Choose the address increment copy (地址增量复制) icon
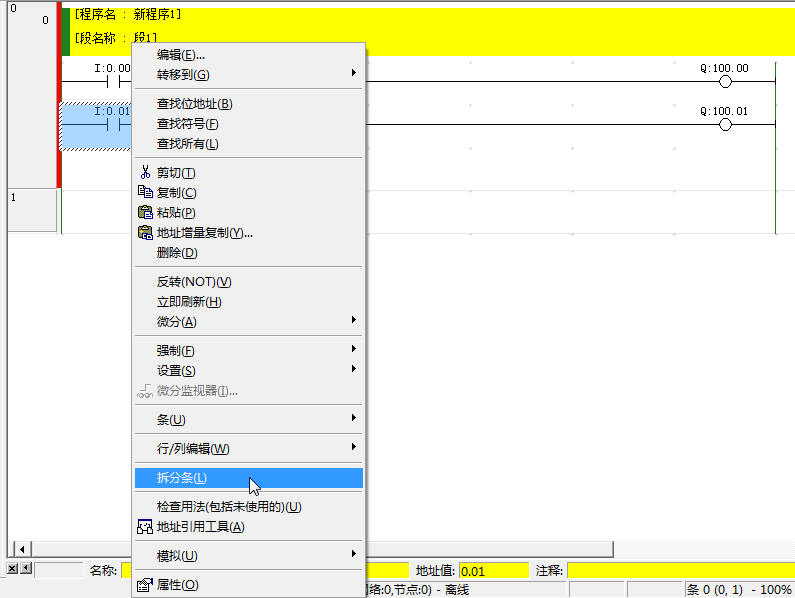795x598 pixels. tap(144, 233)
